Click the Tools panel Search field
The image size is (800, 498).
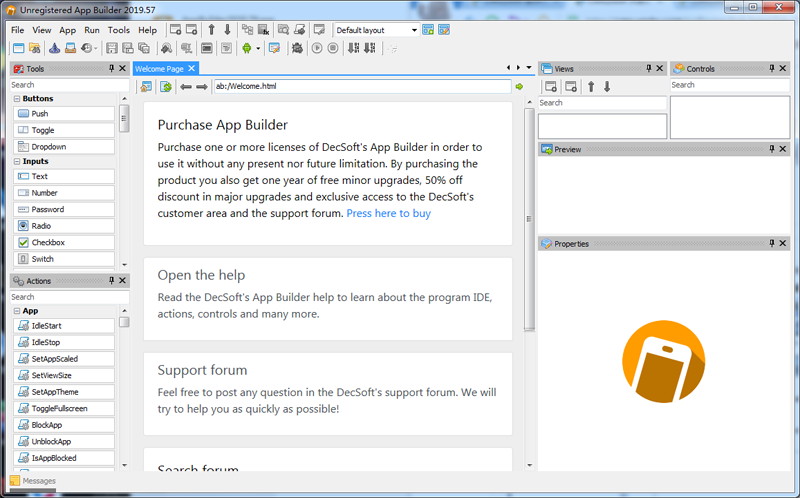(69, 85)
